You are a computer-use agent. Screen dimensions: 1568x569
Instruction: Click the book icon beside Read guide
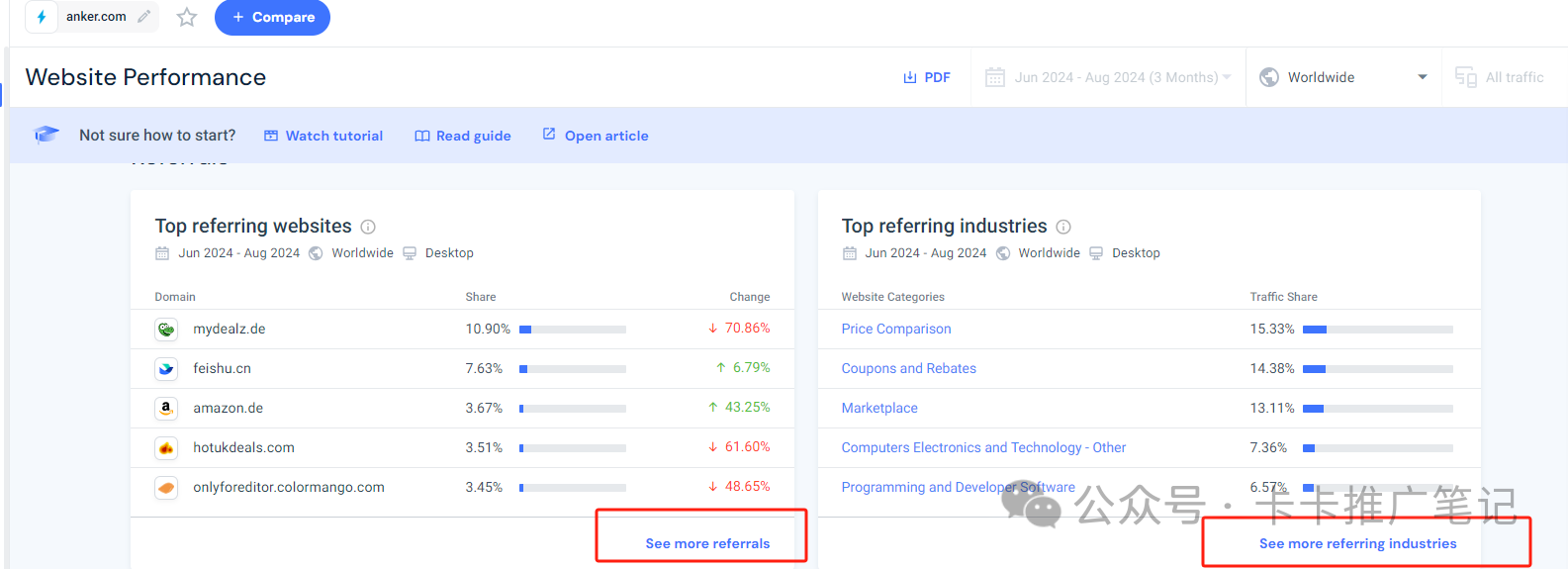coord(422,136)
